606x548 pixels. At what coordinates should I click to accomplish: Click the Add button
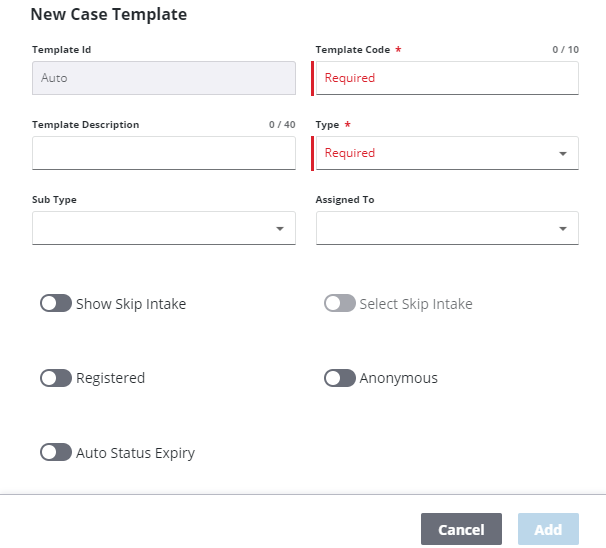click(x=548, y=529)
